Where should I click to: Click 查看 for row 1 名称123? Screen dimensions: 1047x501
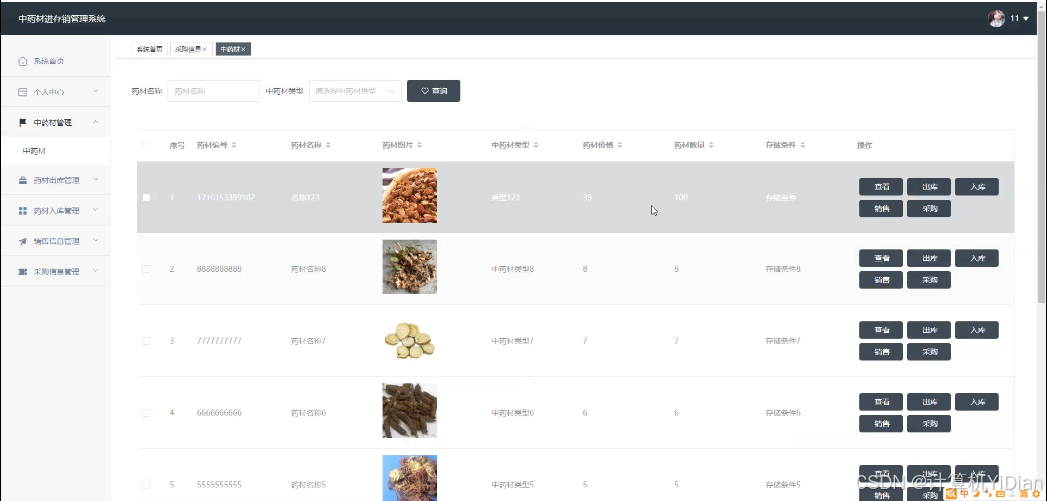(x=881, y=187)
